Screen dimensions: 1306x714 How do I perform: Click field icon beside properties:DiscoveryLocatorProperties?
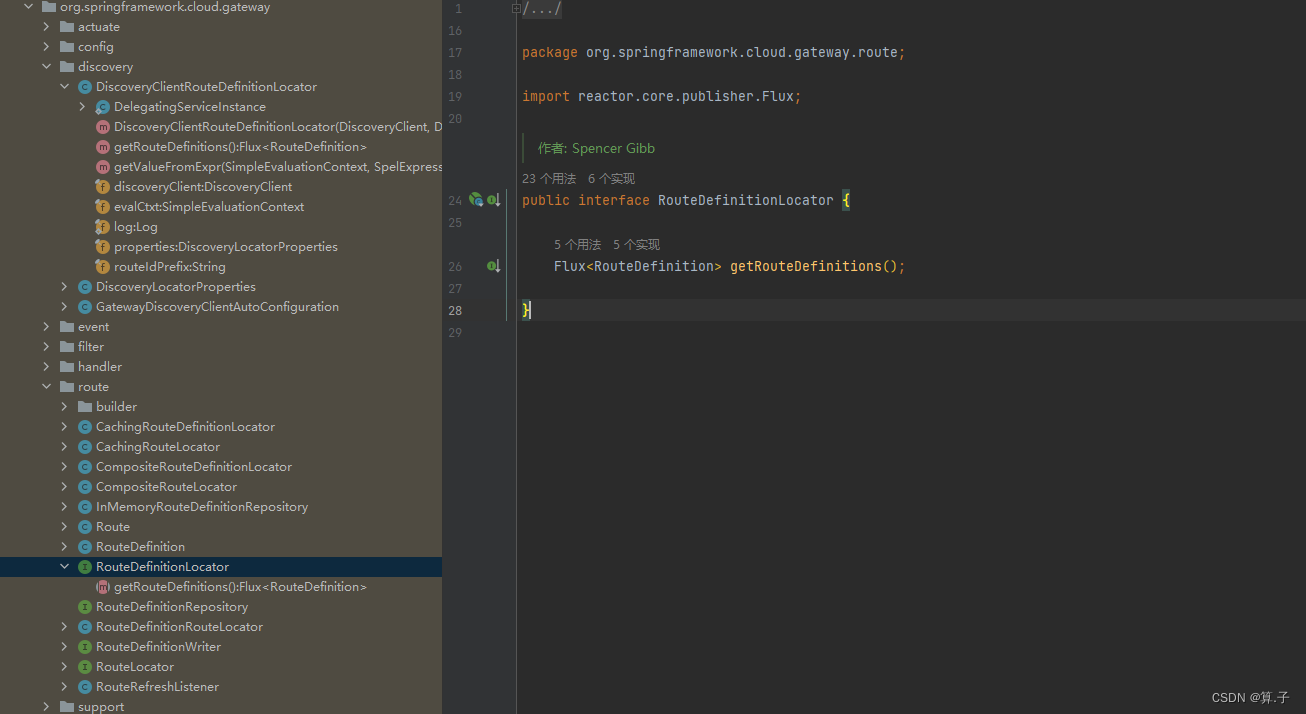tap(102, 247)
